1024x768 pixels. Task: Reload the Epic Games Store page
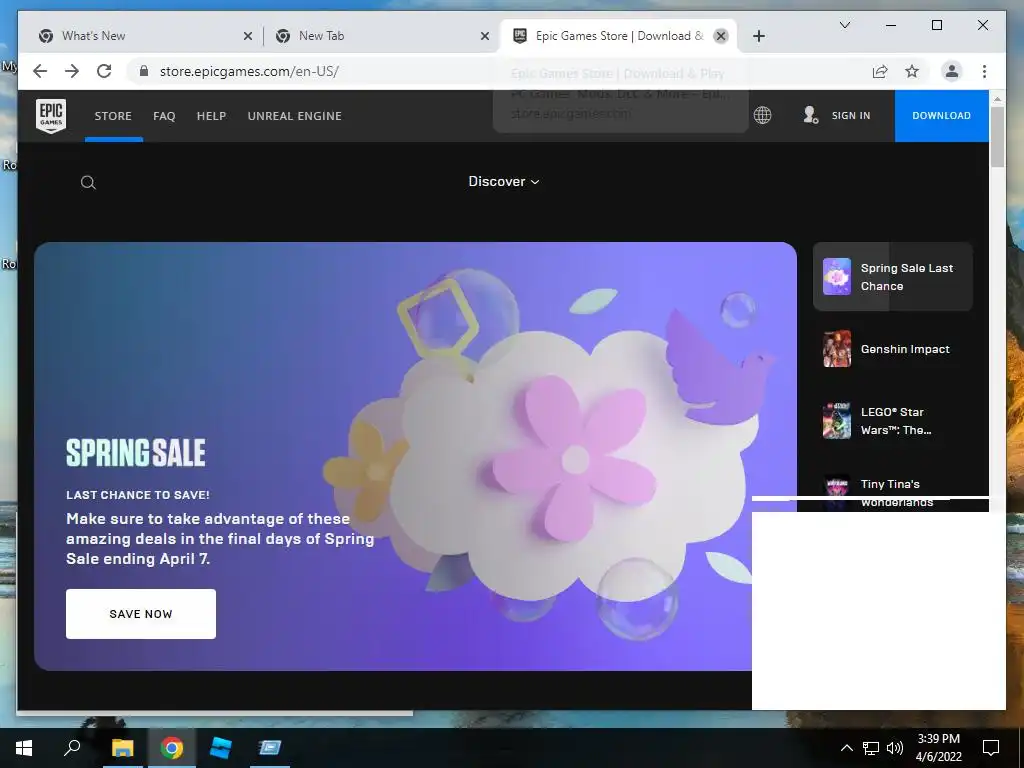click(x=104, y=71)
